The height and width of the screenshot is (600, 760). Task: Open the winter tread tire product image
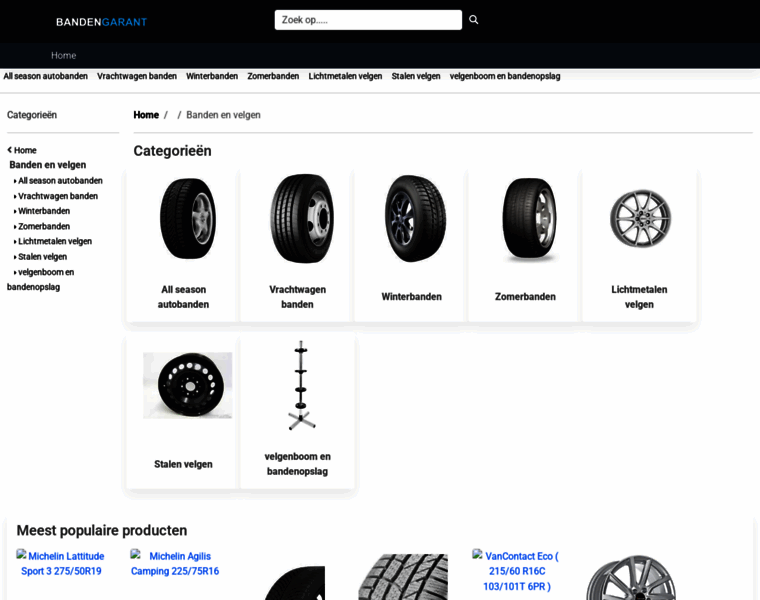tap(403, 577)
